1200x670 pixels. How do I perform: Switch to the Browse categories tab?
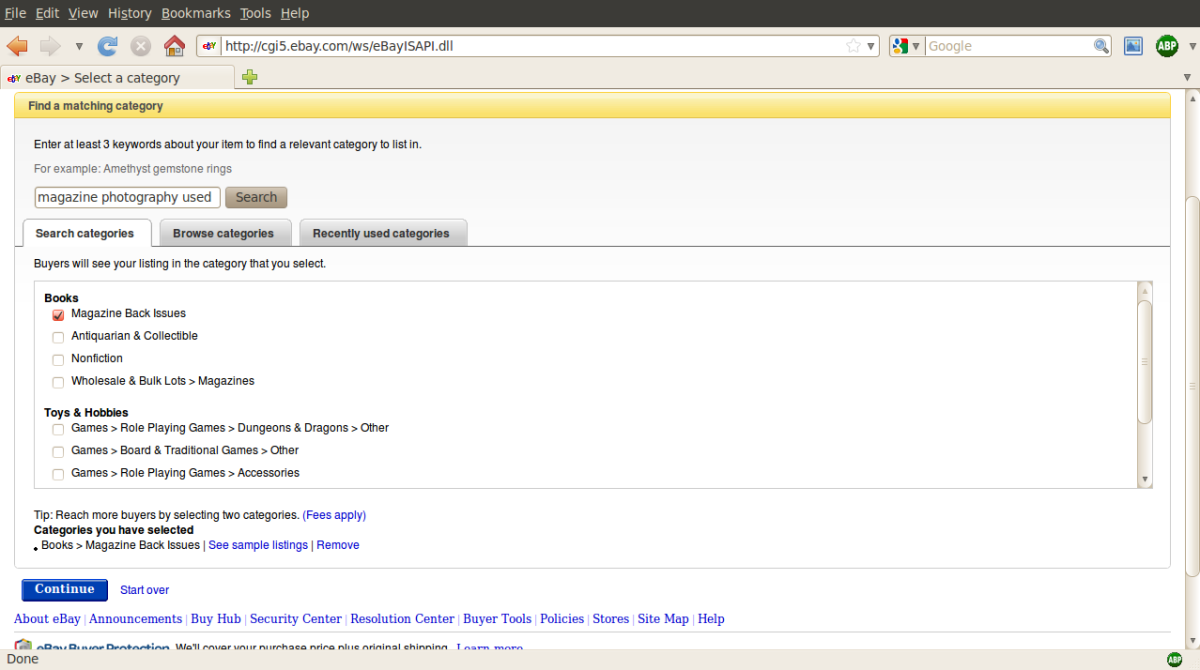pyautogui.click(x=225, y=232)
